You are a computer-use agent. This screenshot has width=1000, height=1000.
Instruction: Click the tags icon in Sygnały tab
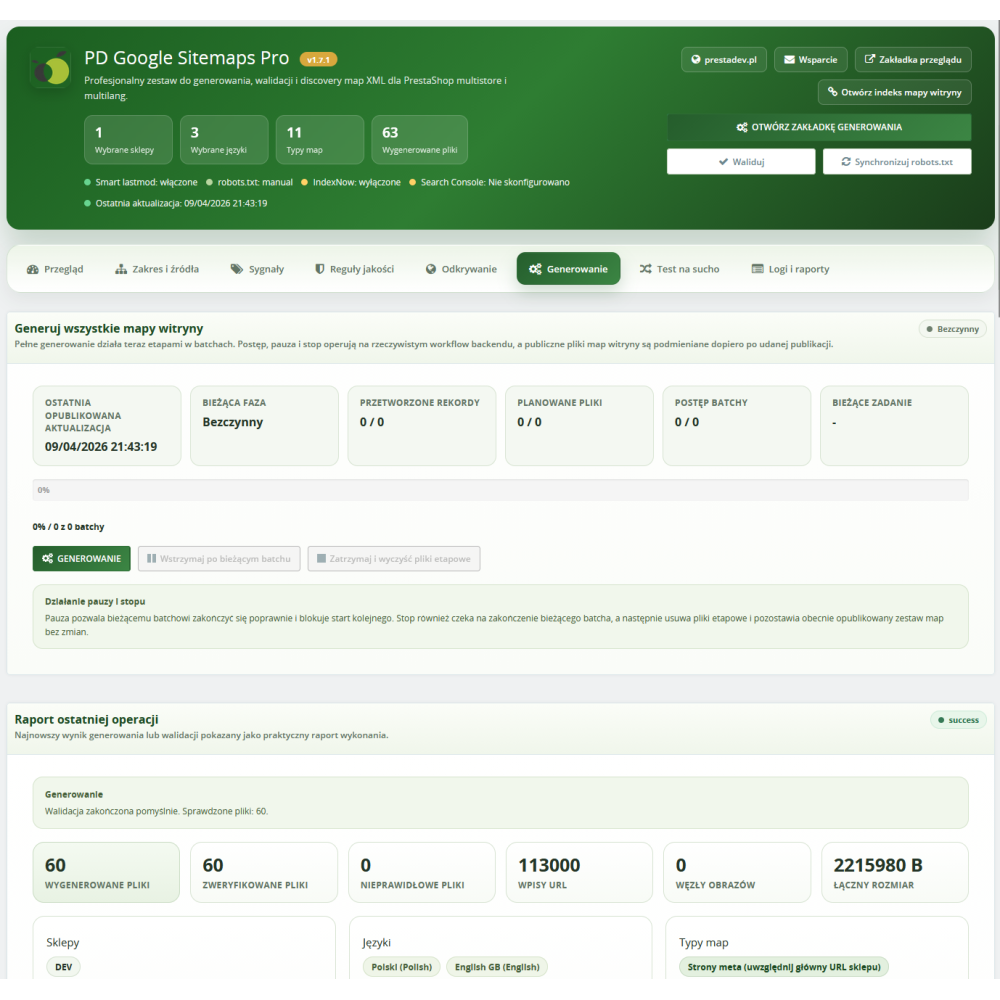237,269
